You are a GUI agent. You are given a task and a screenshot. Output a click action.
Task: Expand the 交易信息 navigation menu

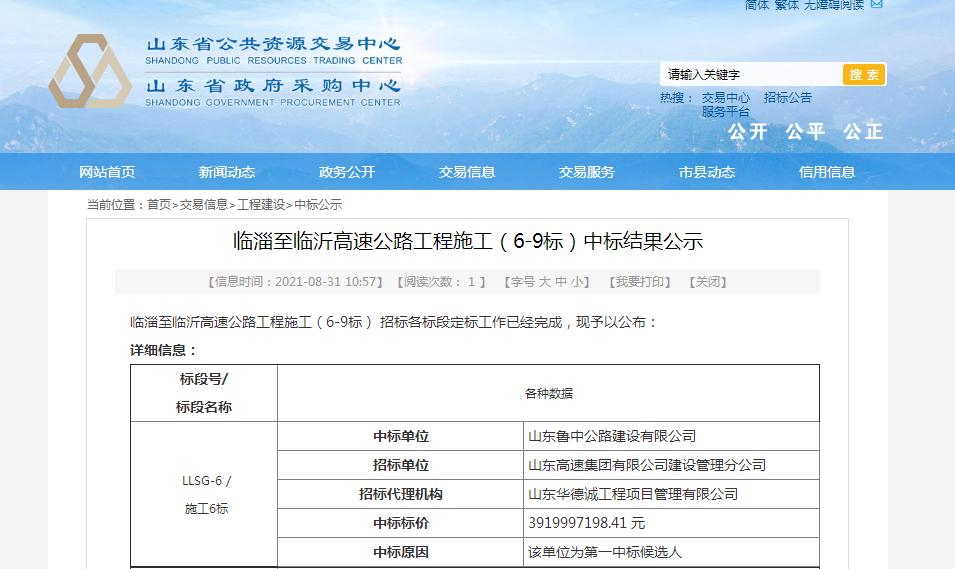(467, 172)
